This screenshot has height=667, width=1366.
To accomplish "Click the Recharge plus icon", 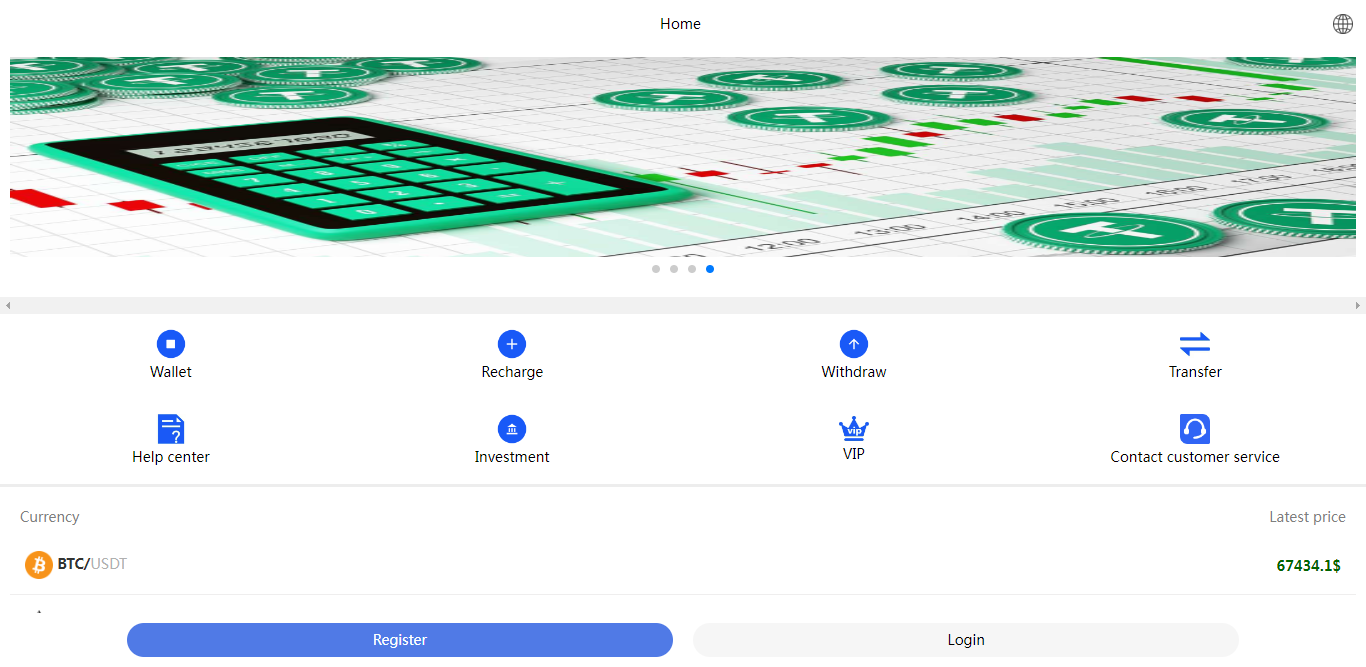I will 512,344.
